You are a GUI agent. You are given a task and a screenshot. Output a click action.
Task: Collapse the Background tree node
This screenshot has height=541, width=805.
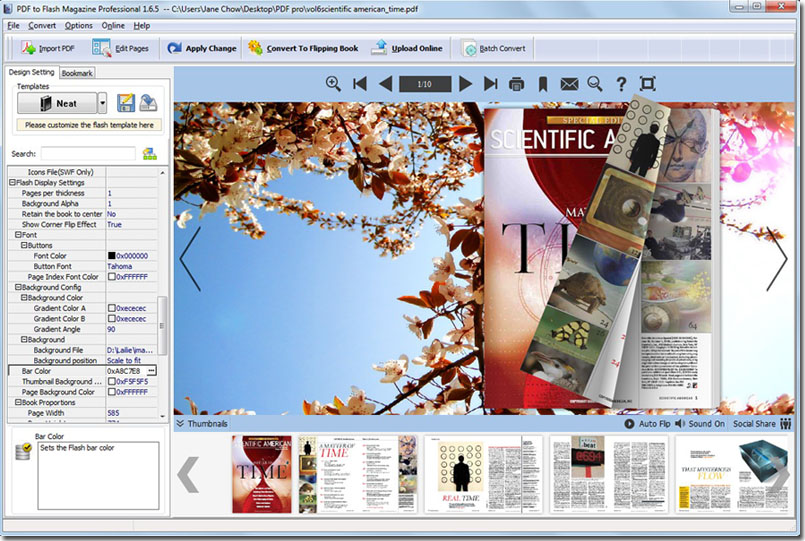(x=24, y=339)
